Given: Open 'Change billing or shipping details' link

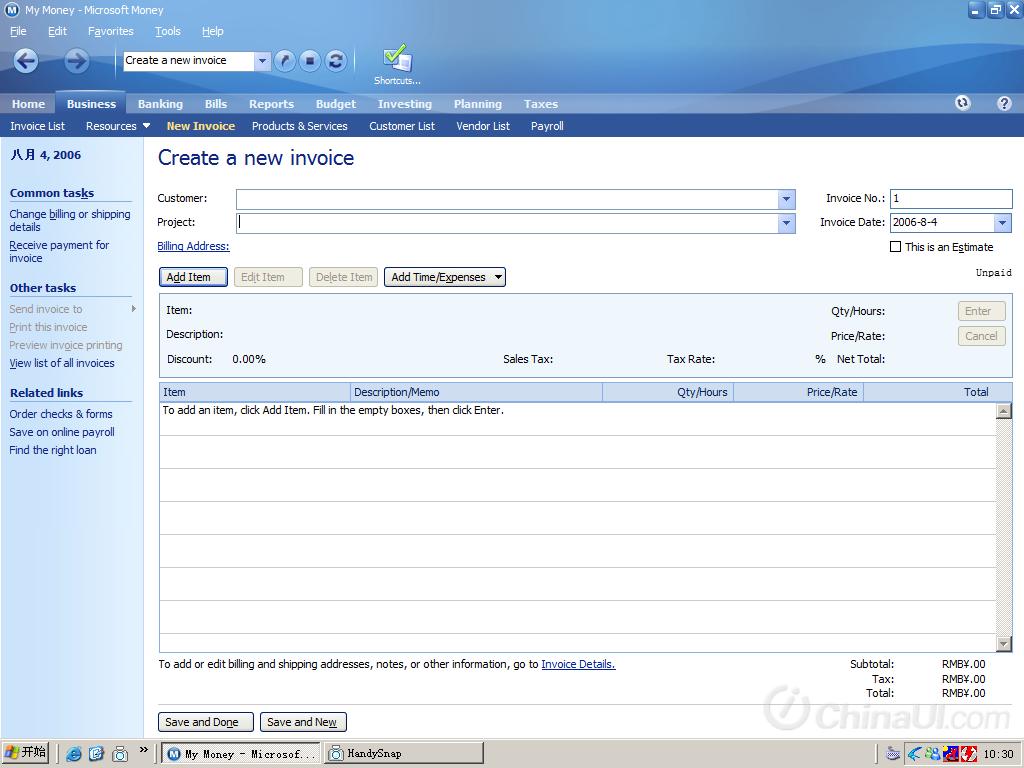Looking at the screenshot, I should pos(70,220).
